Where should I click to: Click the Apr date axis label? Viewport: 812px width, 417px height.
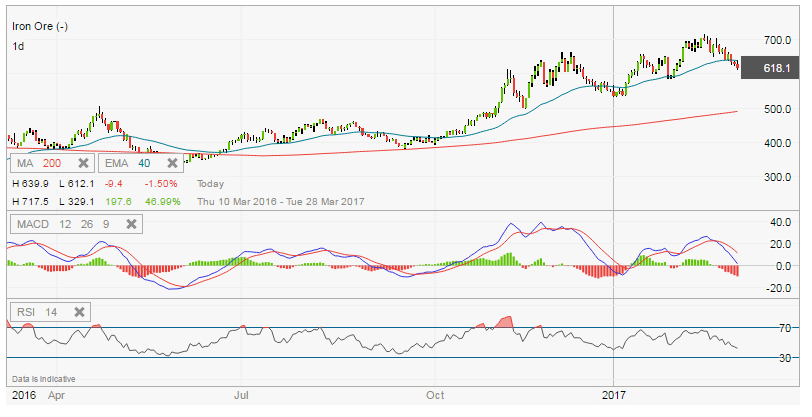(56, 395)
